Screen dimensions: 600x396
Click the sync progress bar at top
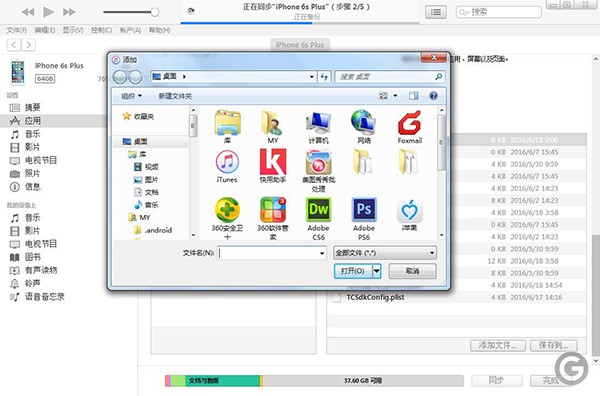[x=300, y=23]
